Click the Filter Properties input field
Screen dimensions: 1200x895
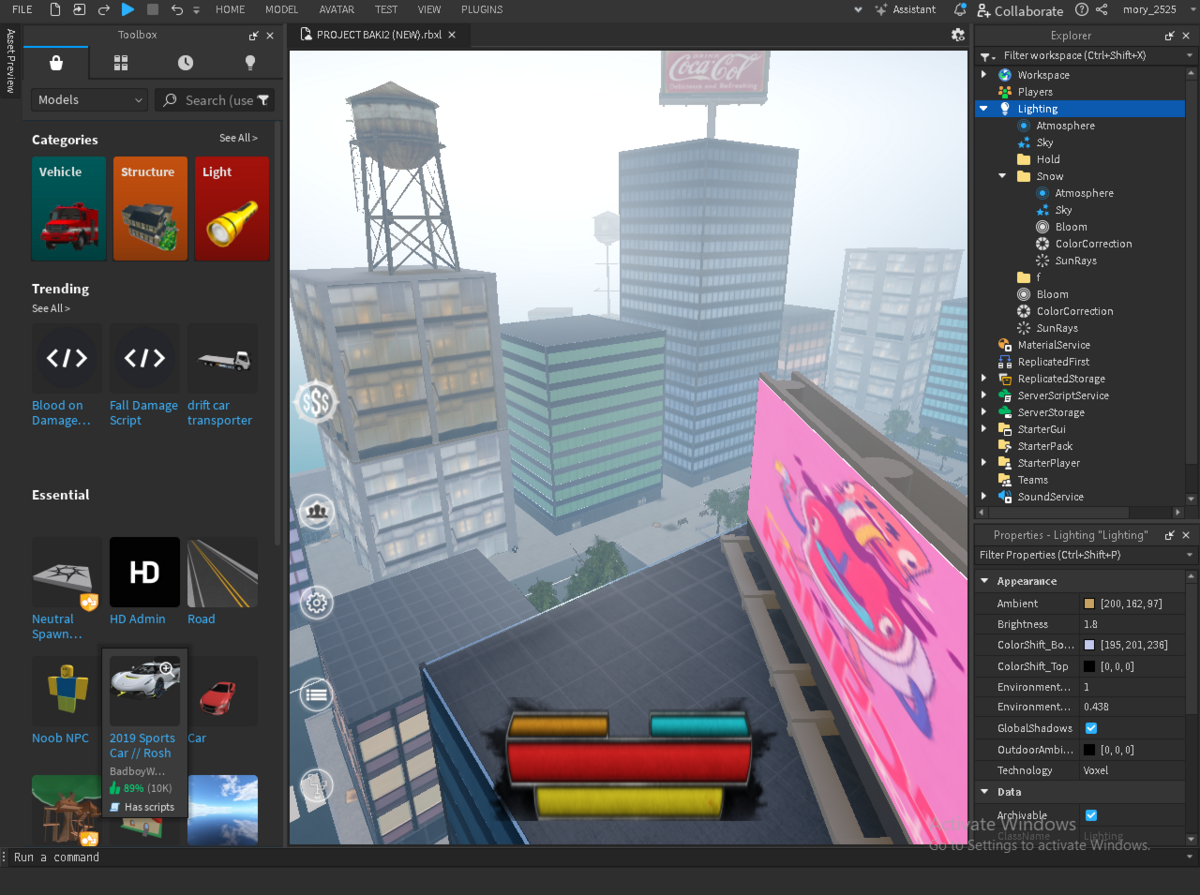[1080, 555]
